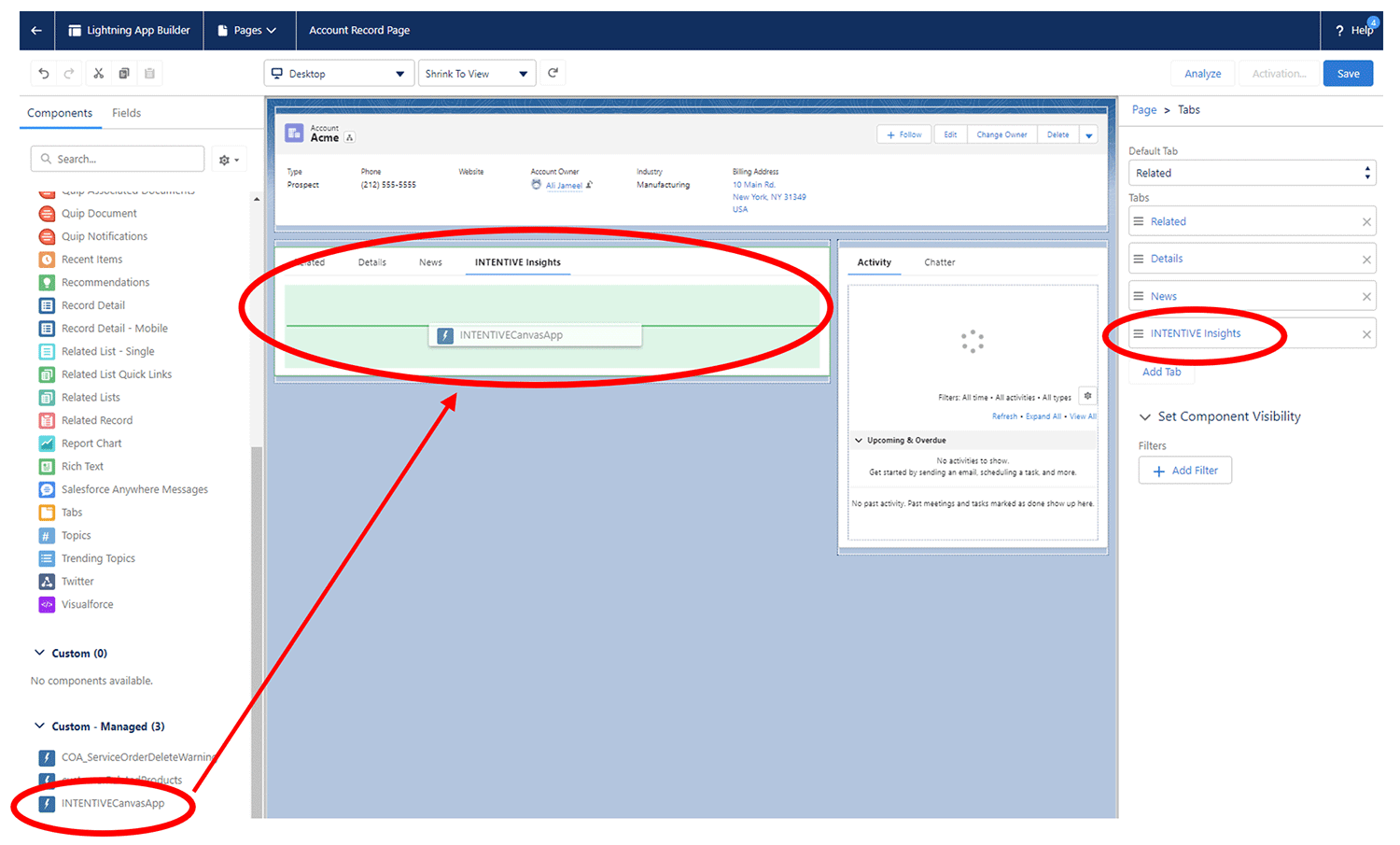Viewport: 1400px width, 845px height.
Task: Remove the Related tab with X
Action: 1366,222
